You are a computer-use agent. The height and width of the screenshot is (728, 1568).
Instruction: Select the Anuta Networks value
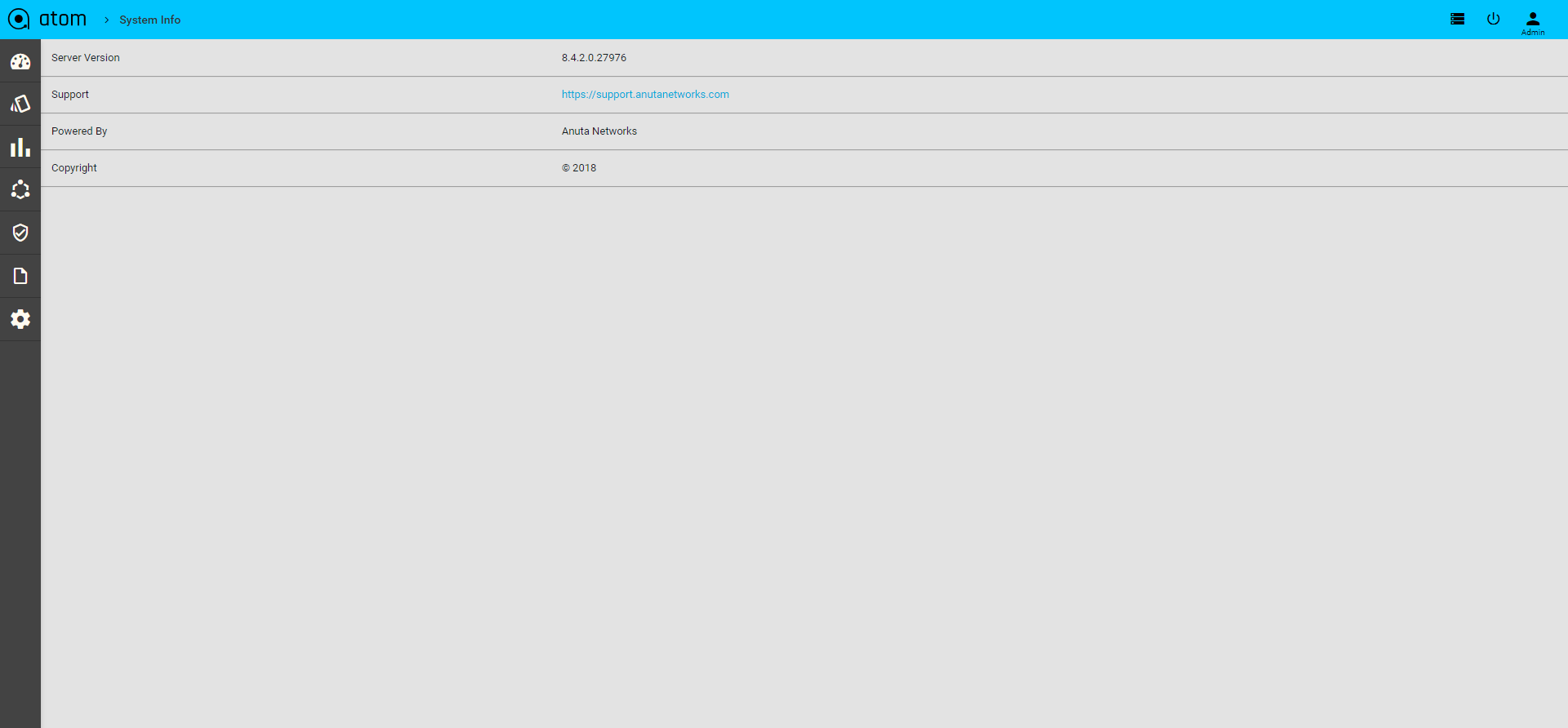pyautogui.click(x=599, y=131)
